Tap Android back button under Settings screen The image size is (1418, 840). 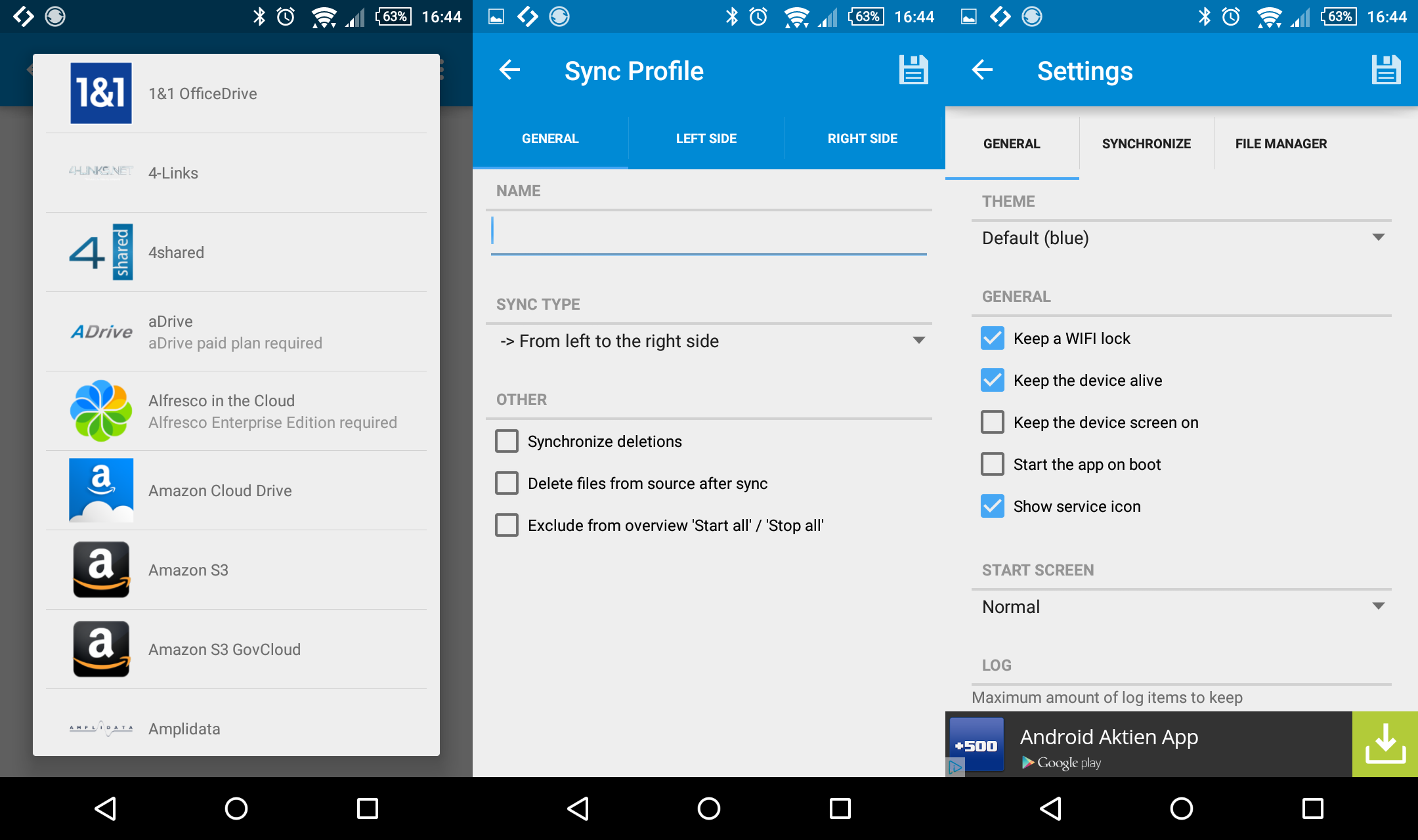1050,808
